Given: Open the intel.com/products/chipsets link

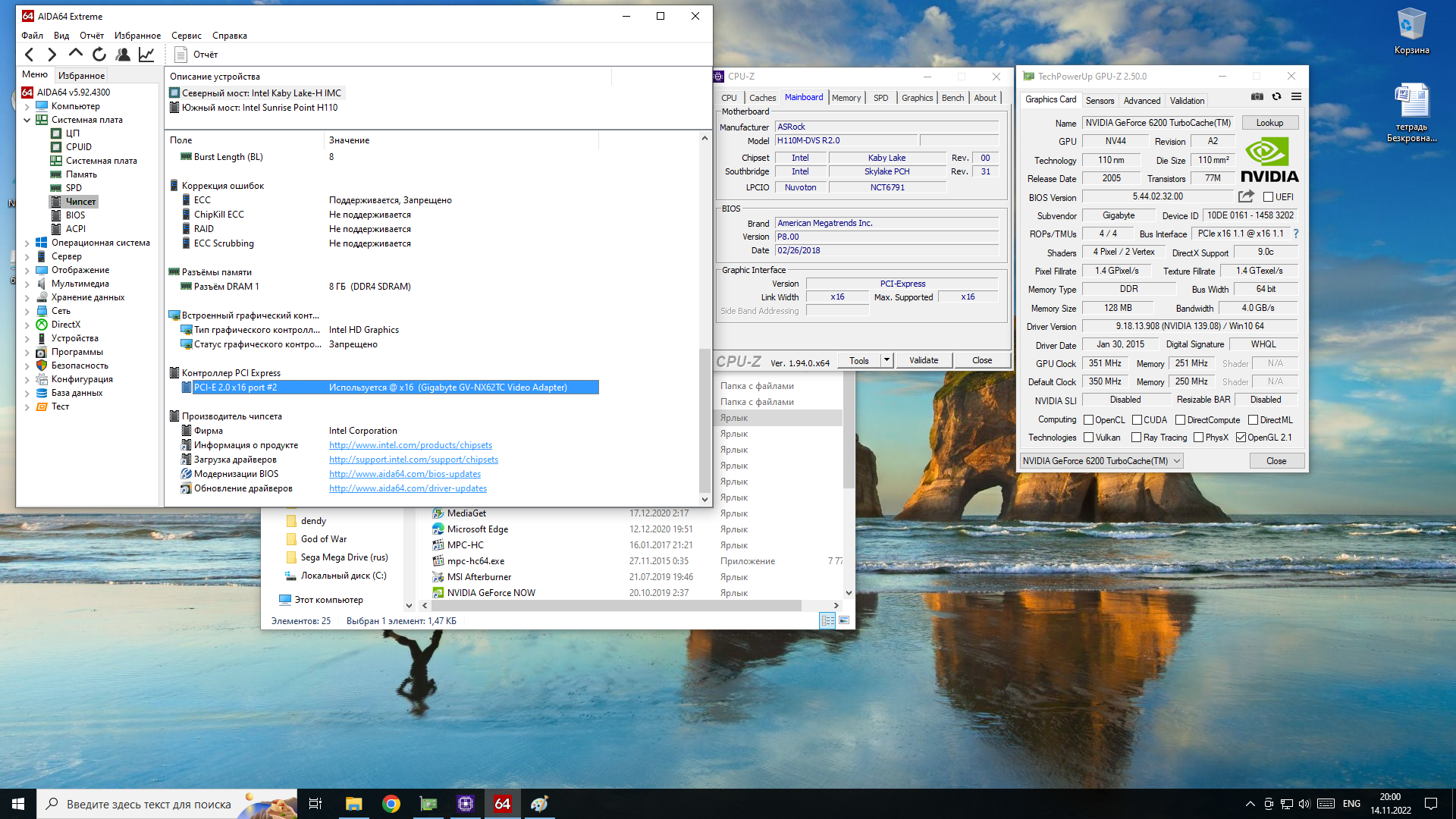Looking at the screenshot, I should click(410, 445).
